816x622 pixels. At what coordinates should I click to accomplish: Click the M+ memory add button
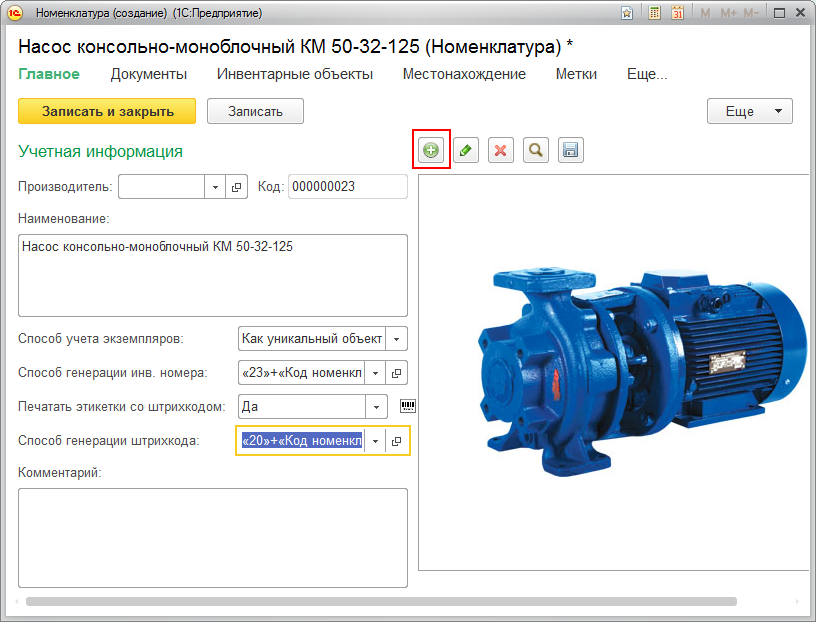[x=728, y=13]
